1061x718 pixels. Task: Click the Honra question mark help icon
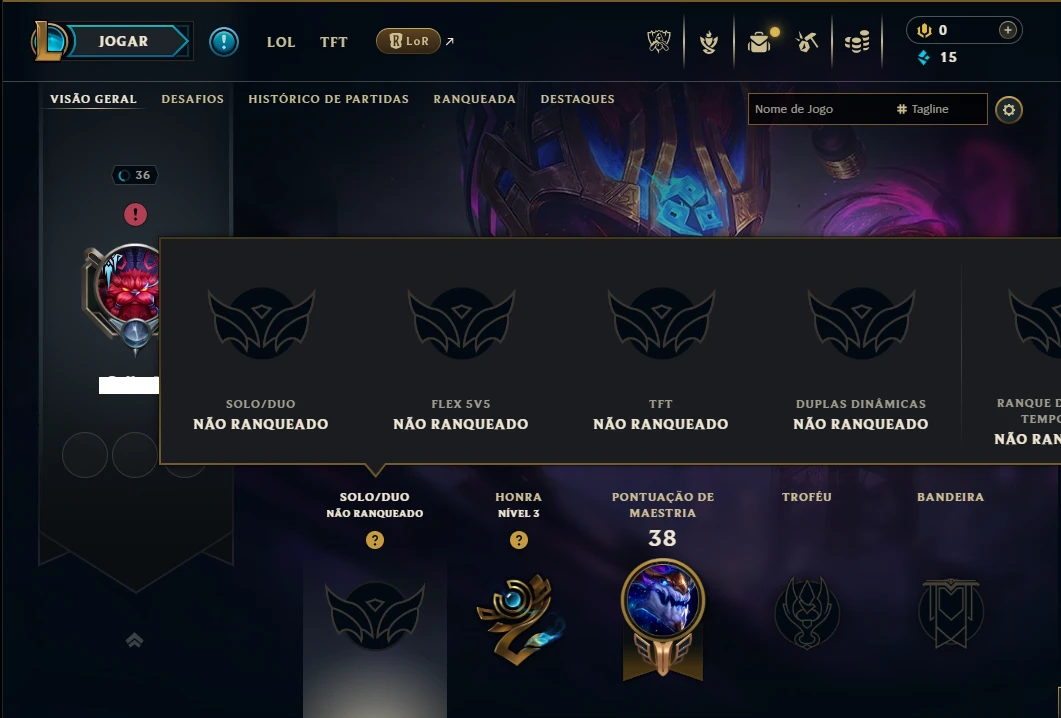pyautogui.click(x=519, y=540)
